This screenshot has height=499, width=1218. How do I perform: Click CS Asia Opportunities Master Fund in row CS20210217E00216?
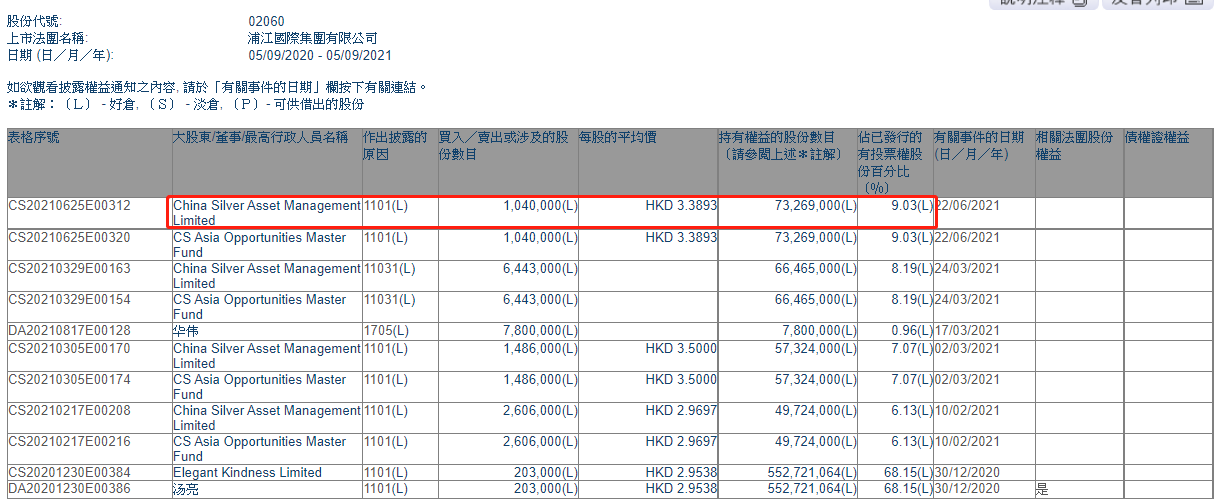[260, 449]
